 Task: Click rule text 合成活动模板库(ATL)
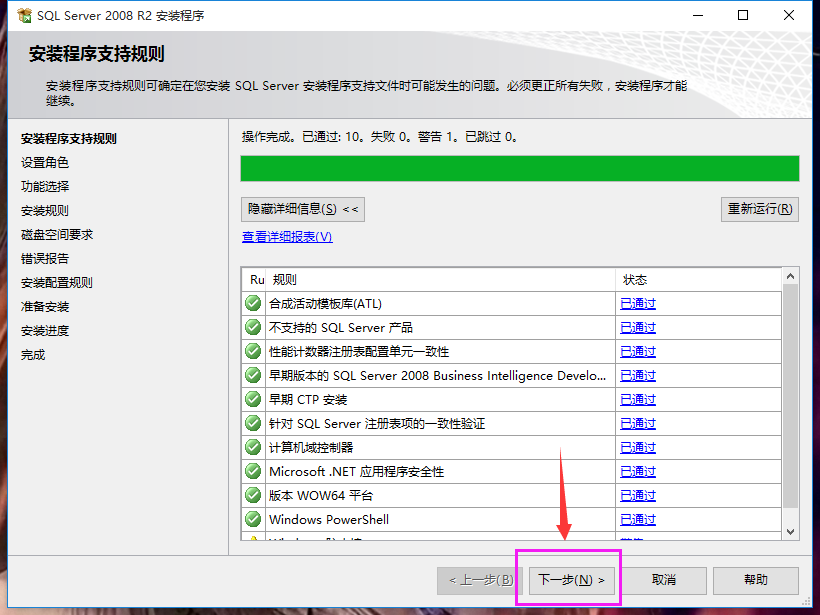pyautogui.click(x=325, y=304)
